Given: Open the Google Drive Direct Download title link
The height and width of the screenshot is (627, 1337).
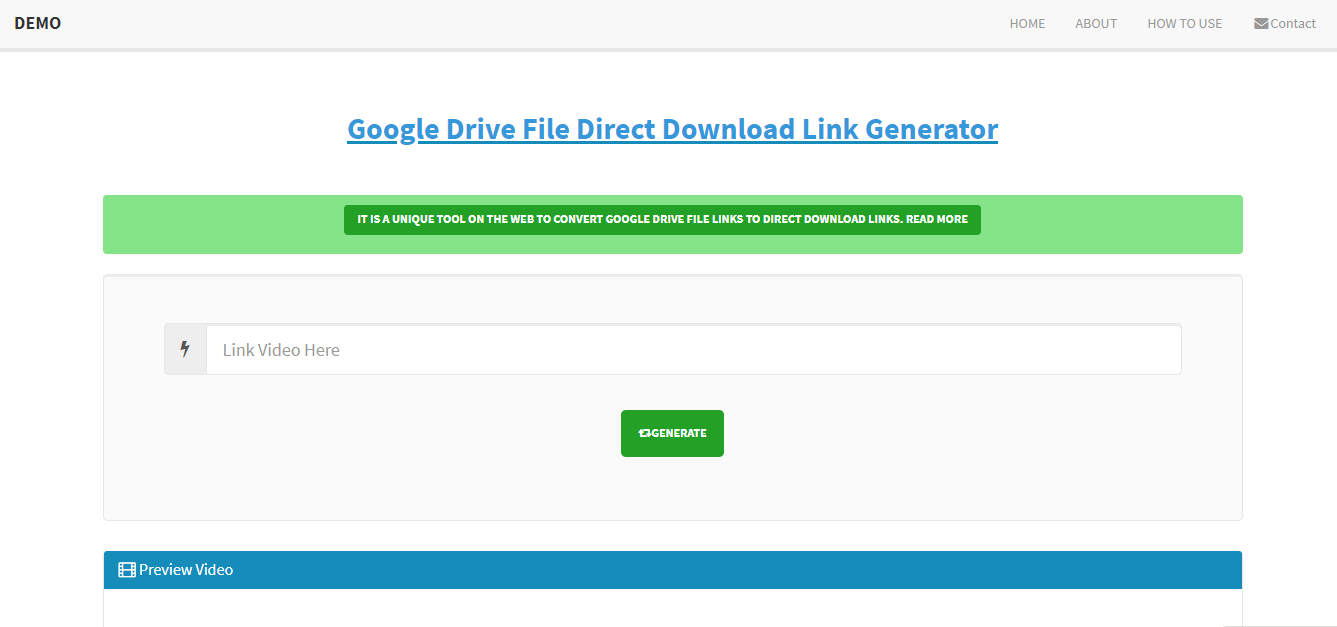Looking at the screenshot, I should pos(672,129).
